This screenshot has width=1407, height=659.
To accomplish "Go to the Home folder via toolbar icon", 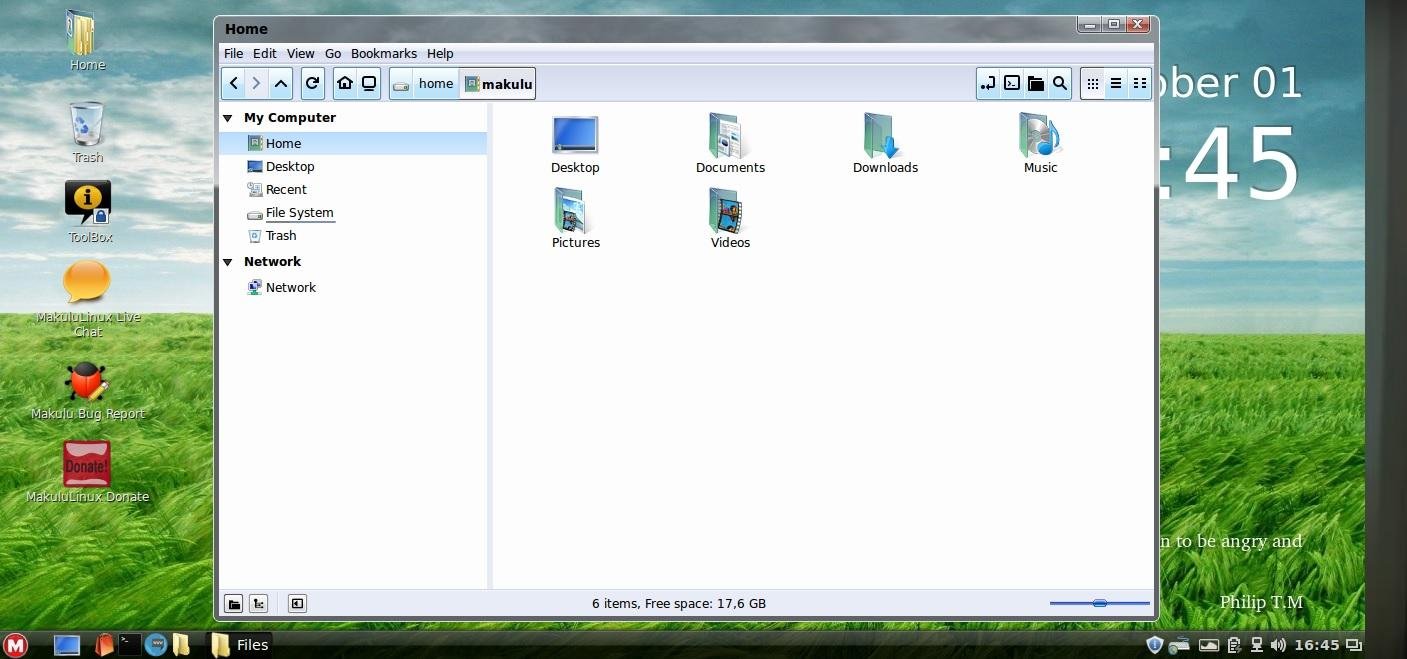I will point(345,83).
